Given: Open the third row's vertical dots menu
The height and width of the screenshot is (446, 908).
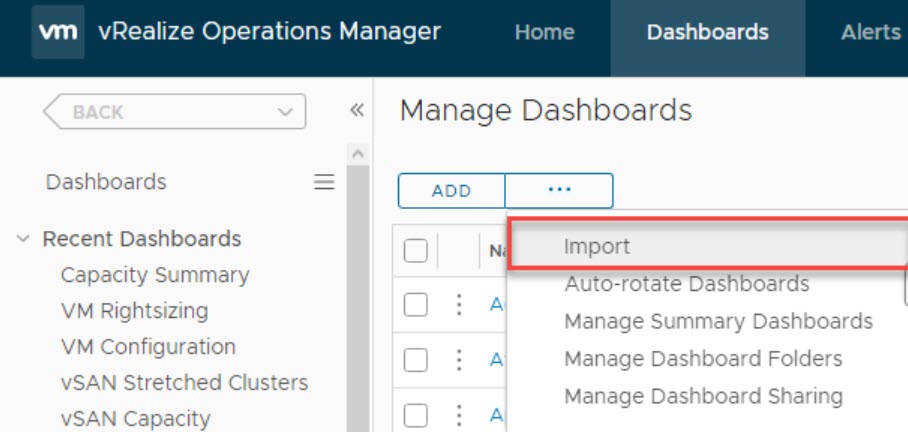Looking at the screenshot, I should (x=459, y=412).
